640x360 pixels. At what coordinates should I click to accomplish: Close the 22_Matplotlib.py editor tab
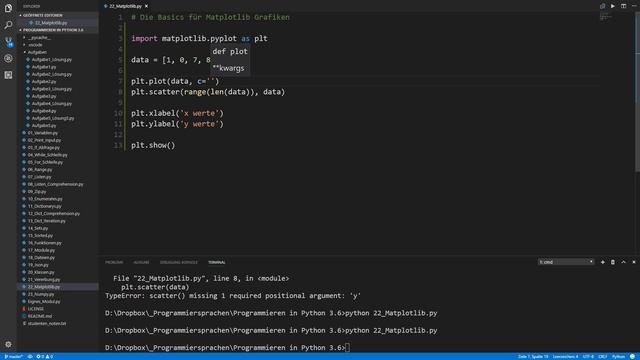coord(146,6)
